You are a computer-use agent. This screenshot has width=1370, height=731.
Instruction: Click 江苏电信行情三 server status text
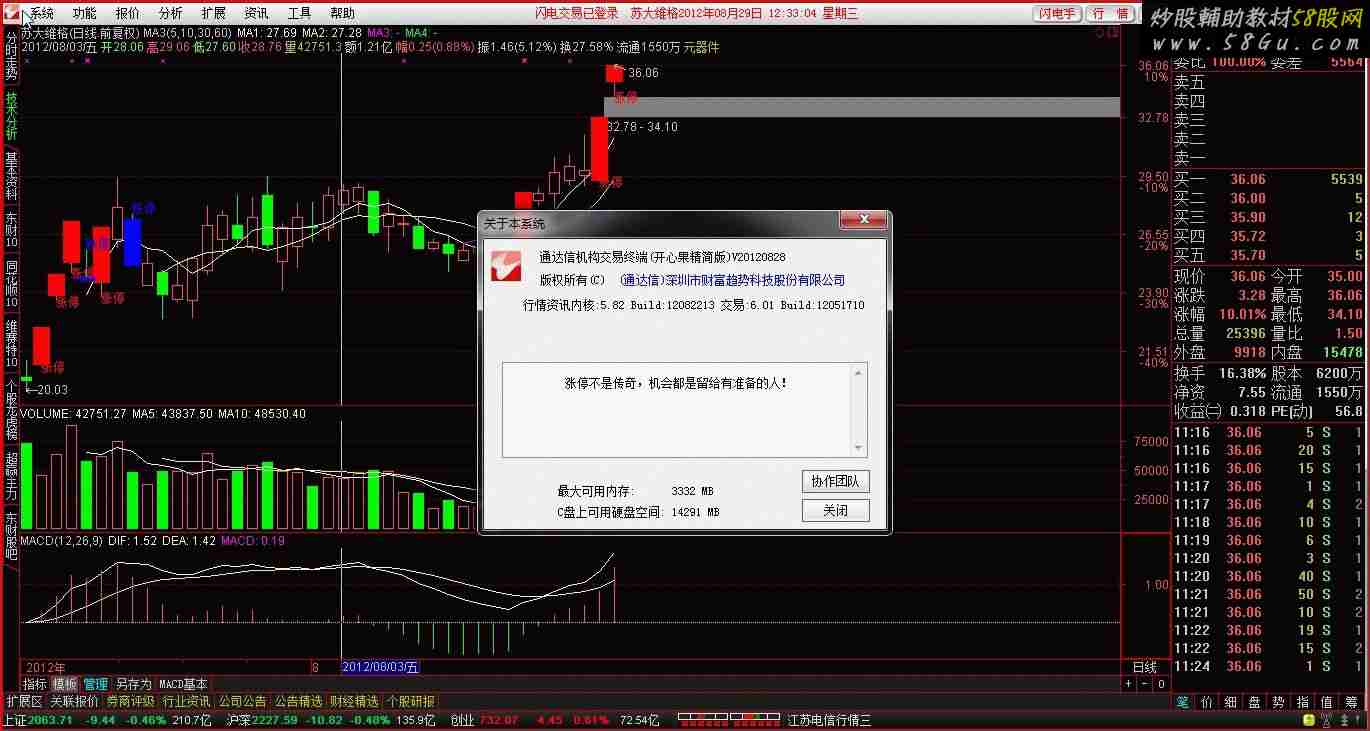[829, 720]
